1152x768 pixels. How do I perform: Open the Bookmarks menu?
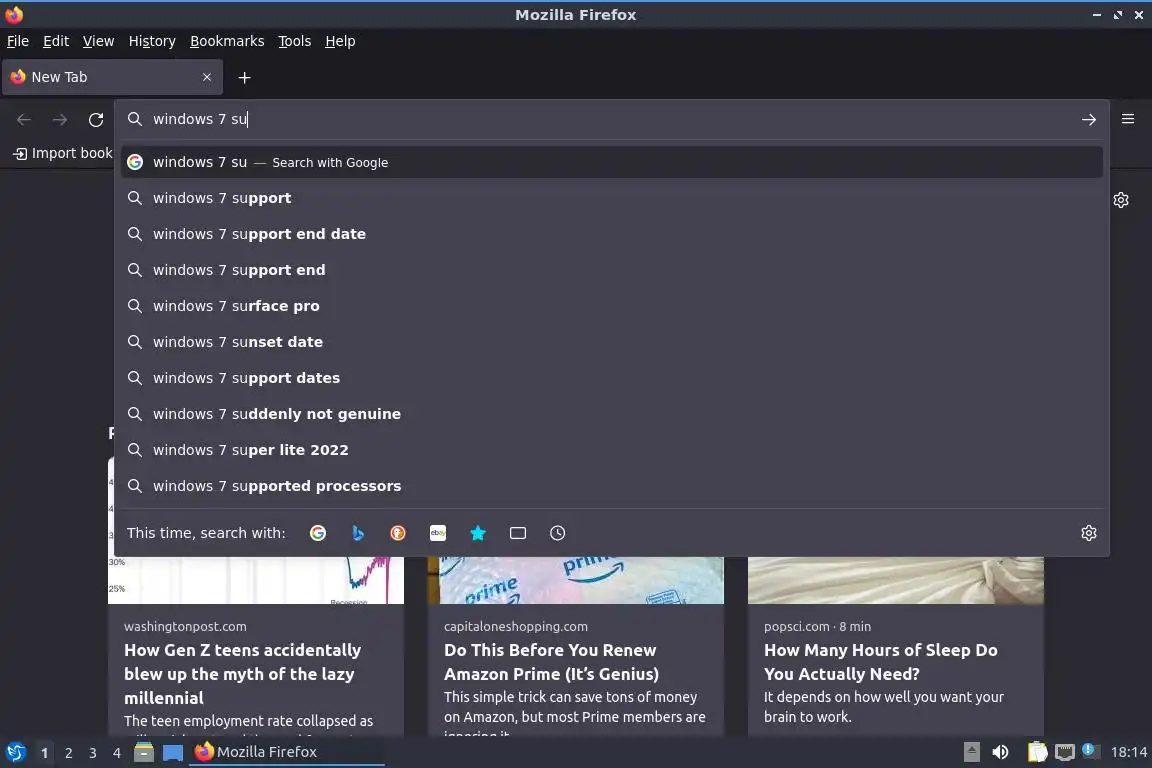pos(227,41)
